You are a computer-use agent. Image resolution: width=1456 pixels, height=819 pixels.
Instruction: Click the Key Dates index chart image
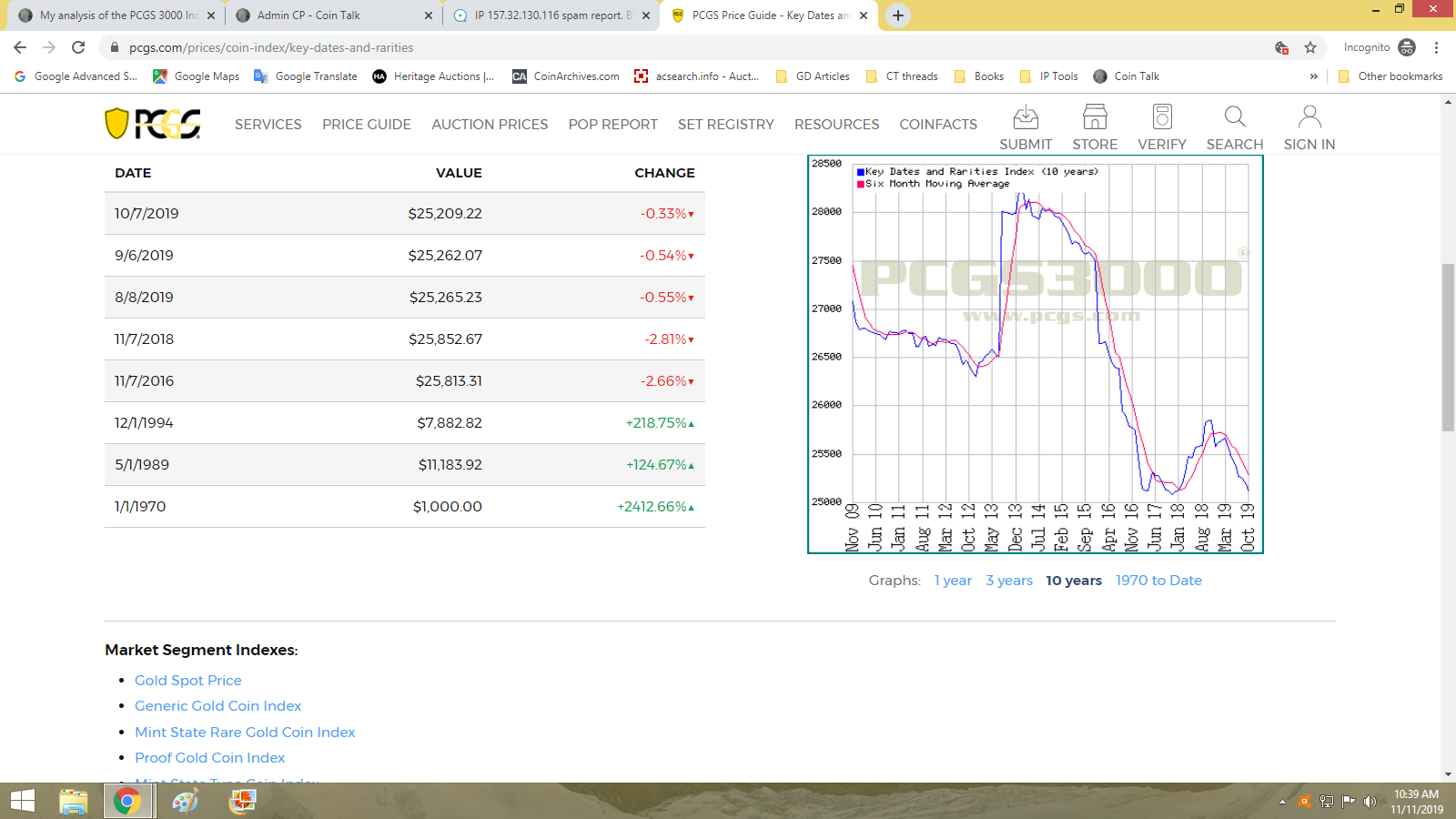pyautogui.click(x=1036, y=354)
